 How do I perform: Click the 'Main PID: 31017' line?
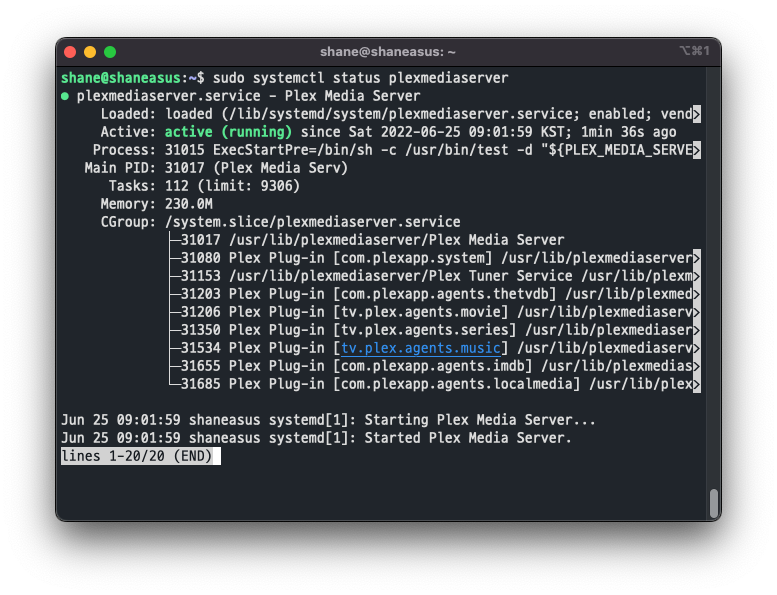point(216,168)
